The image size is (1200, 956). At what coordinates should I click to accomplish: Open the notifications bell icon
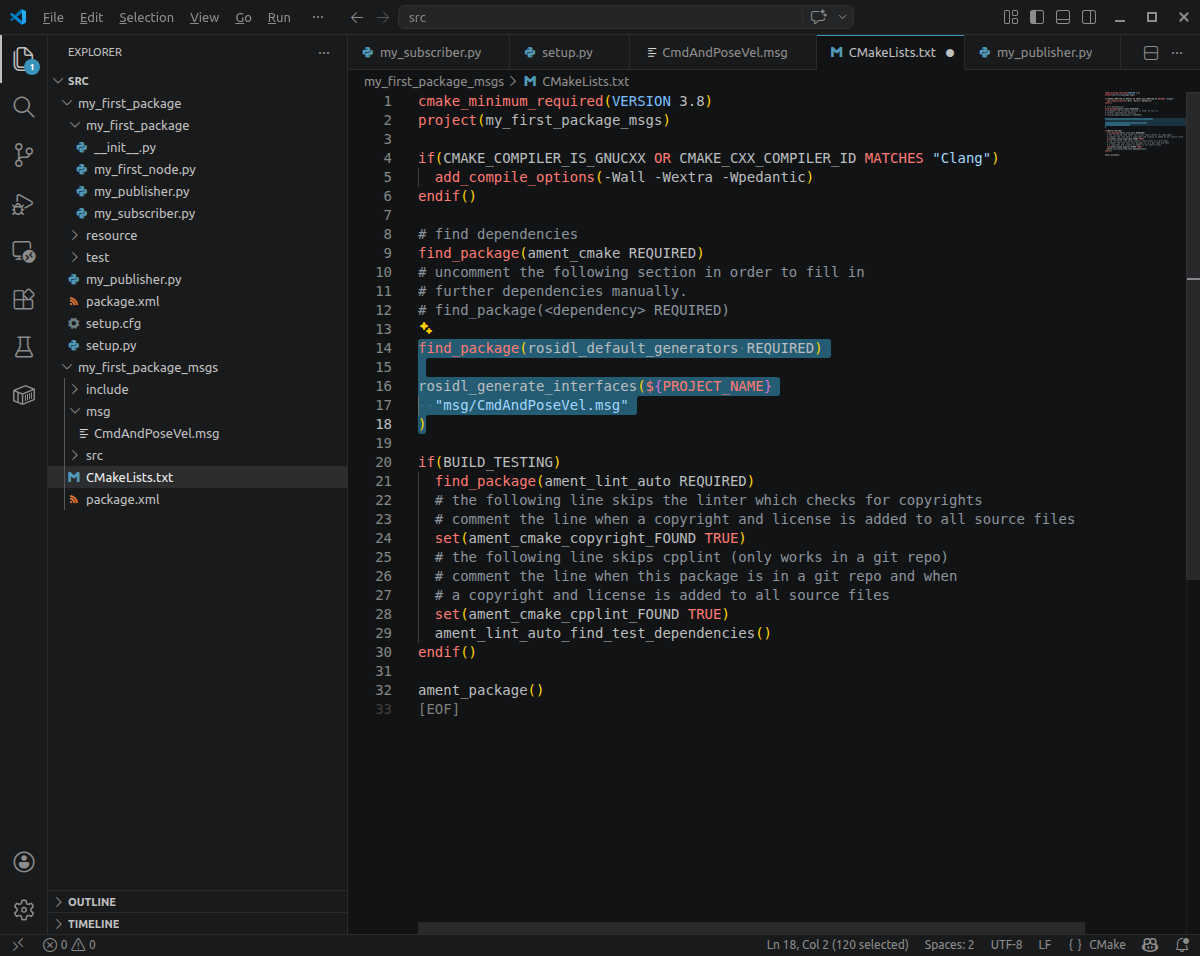1181,944
